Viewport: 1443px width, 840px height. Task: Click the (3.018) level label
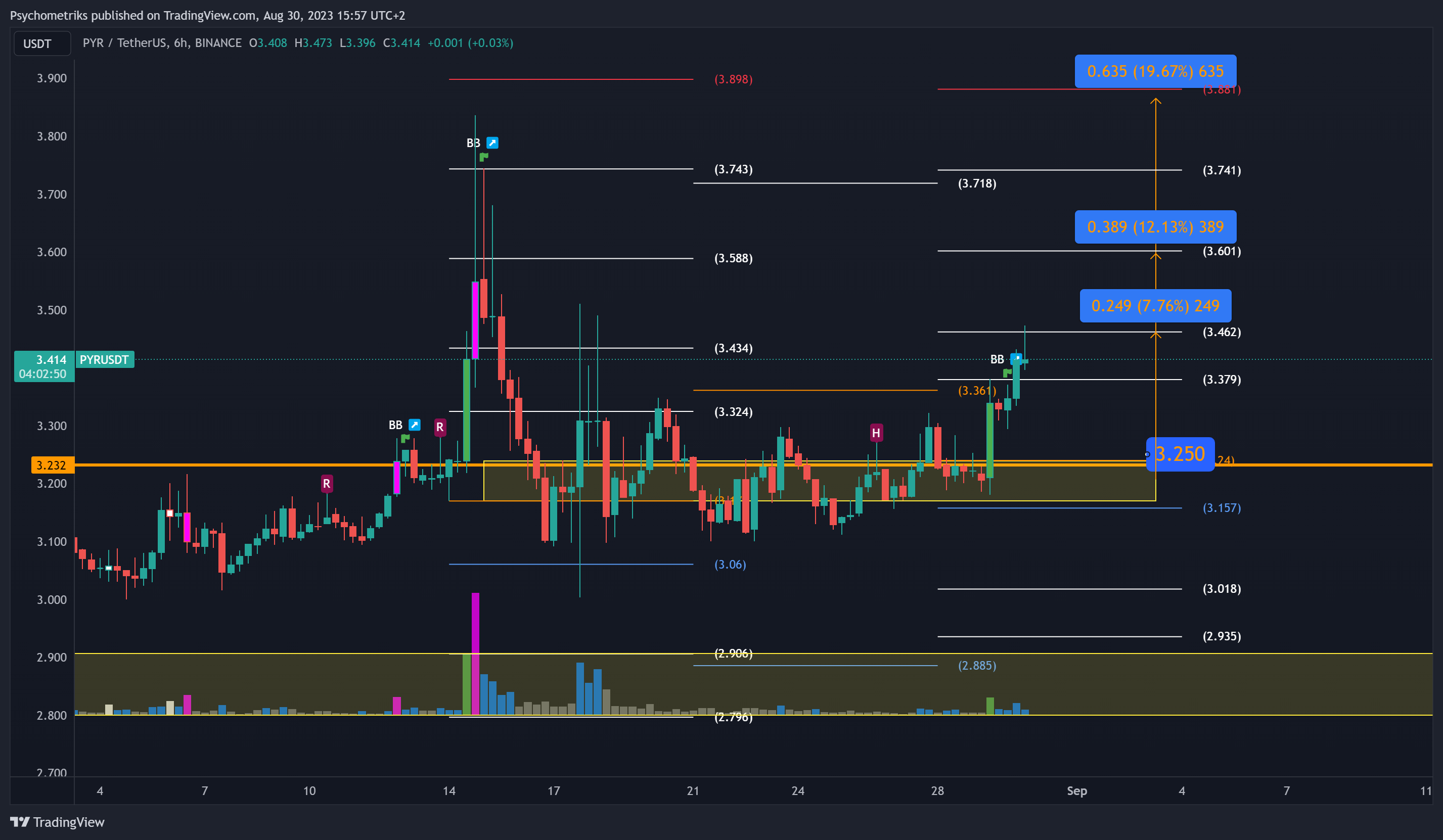[x=1222, y=589]
